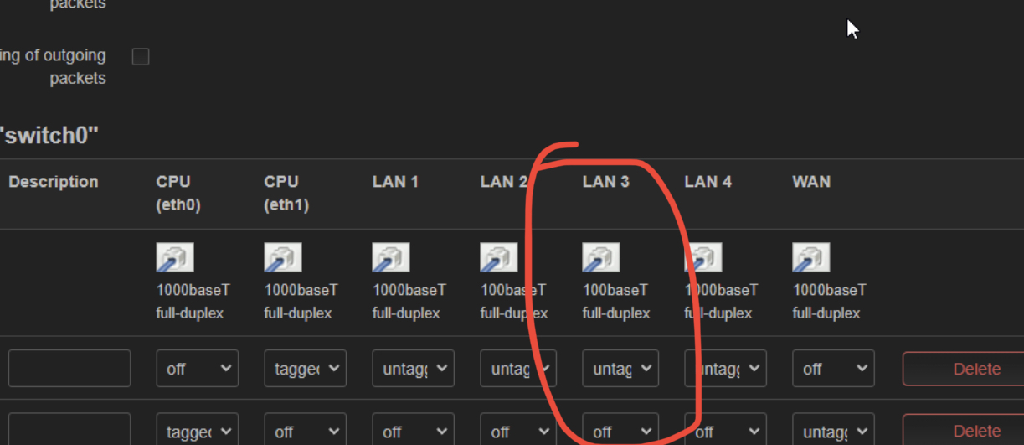Screen dimensions: 1024x445
Task: Delete the first VLAN row
Action: pyautogui.click(x=963, y=369)
